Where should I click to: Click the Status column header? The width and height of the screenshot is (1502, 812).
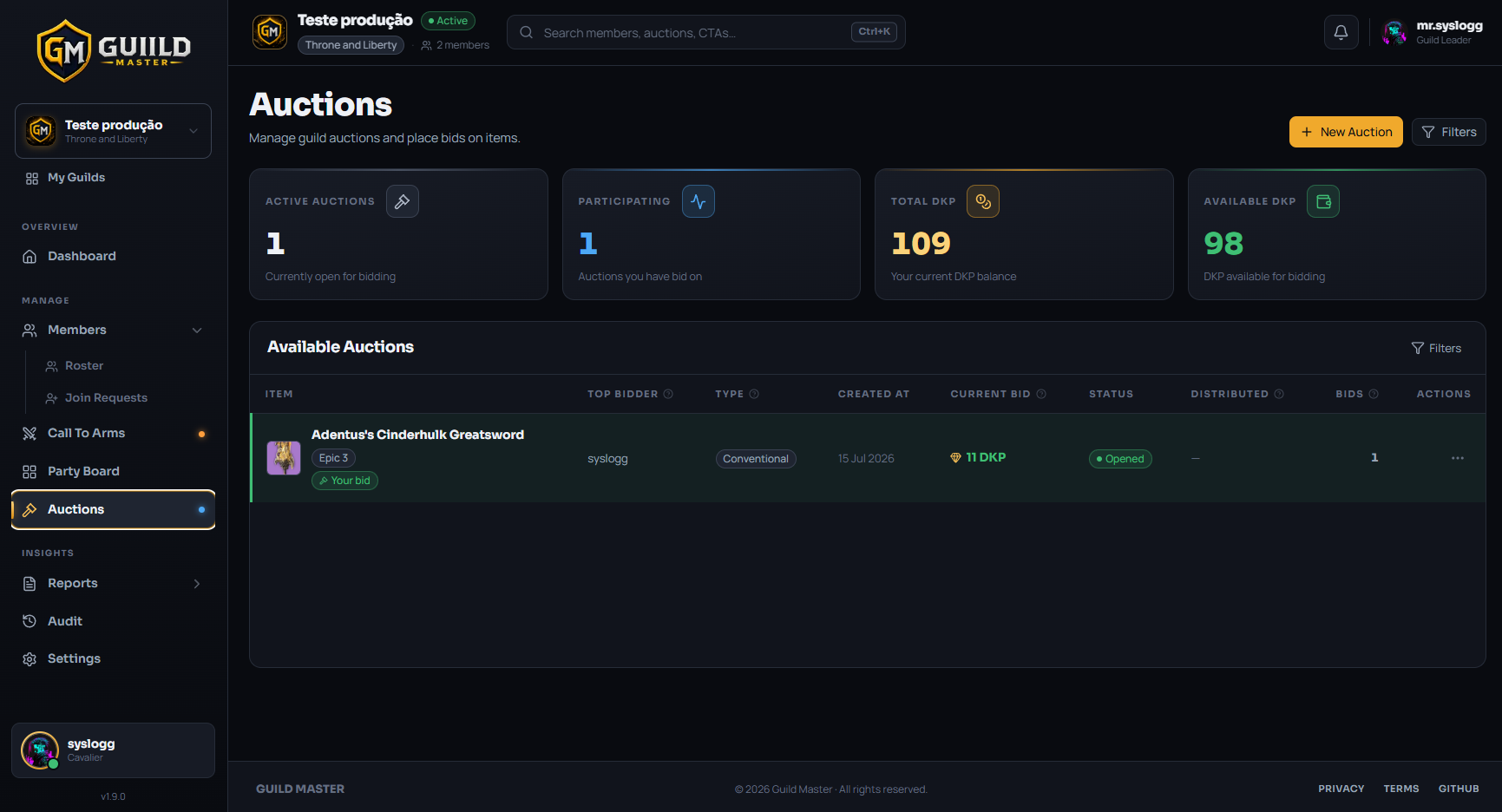pyautogui.click(x=1112, y=394)
